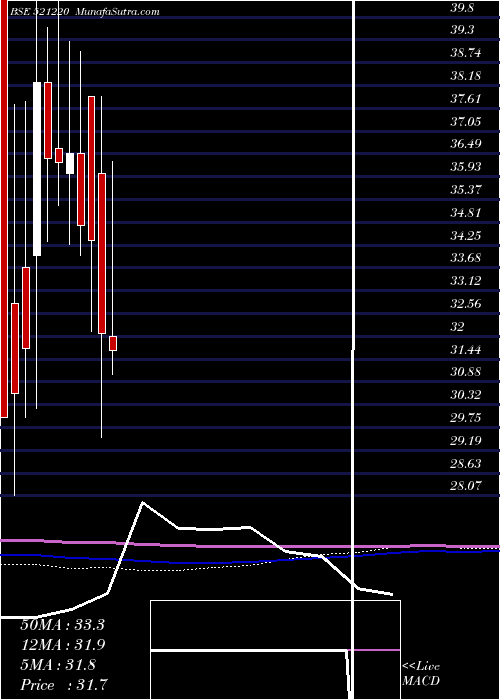This screenshot has height=700, width=500.
Task: Click the 28.07 price axis label
Action: (x=465, y=485)
